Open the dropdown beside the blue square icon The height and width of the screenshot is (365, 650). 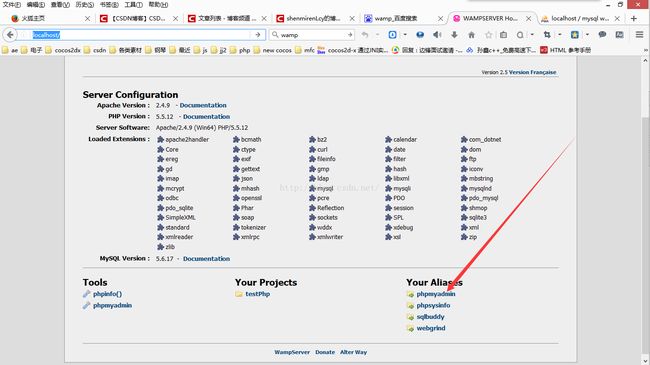coord(405,35)
